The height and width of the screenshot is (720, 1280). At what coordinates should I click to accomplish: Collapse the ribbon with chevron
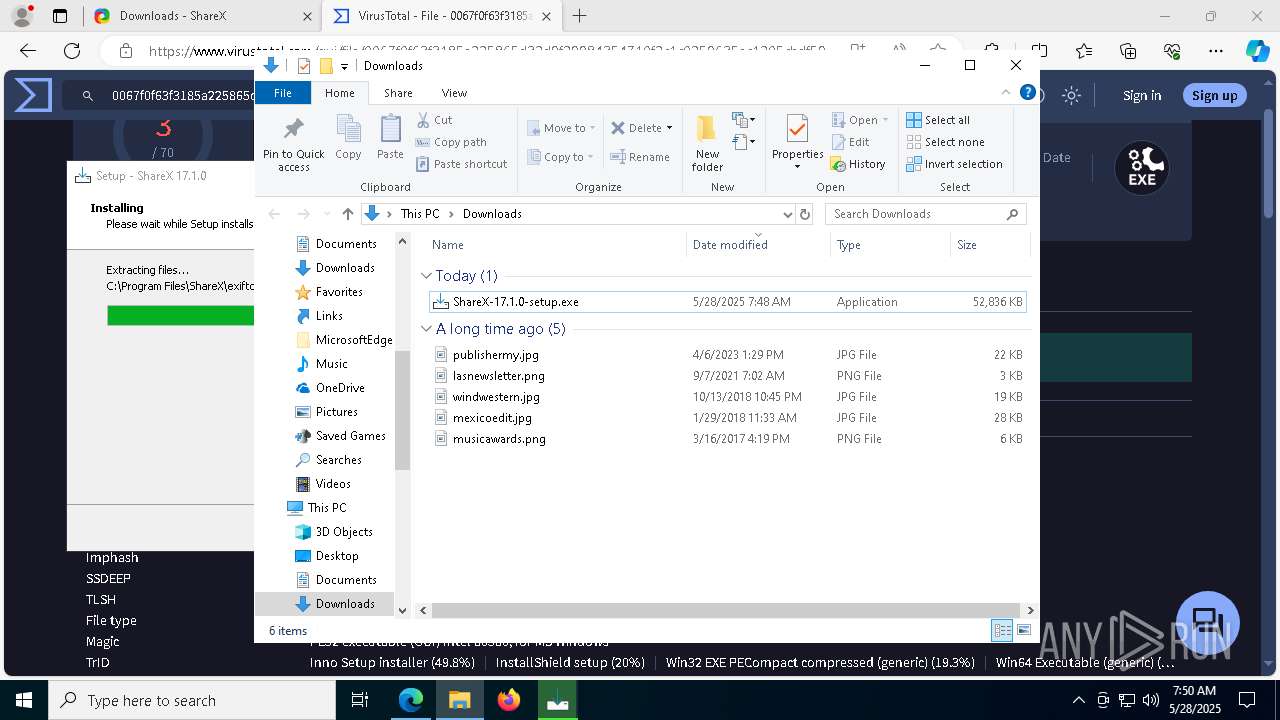(1006, 92)
